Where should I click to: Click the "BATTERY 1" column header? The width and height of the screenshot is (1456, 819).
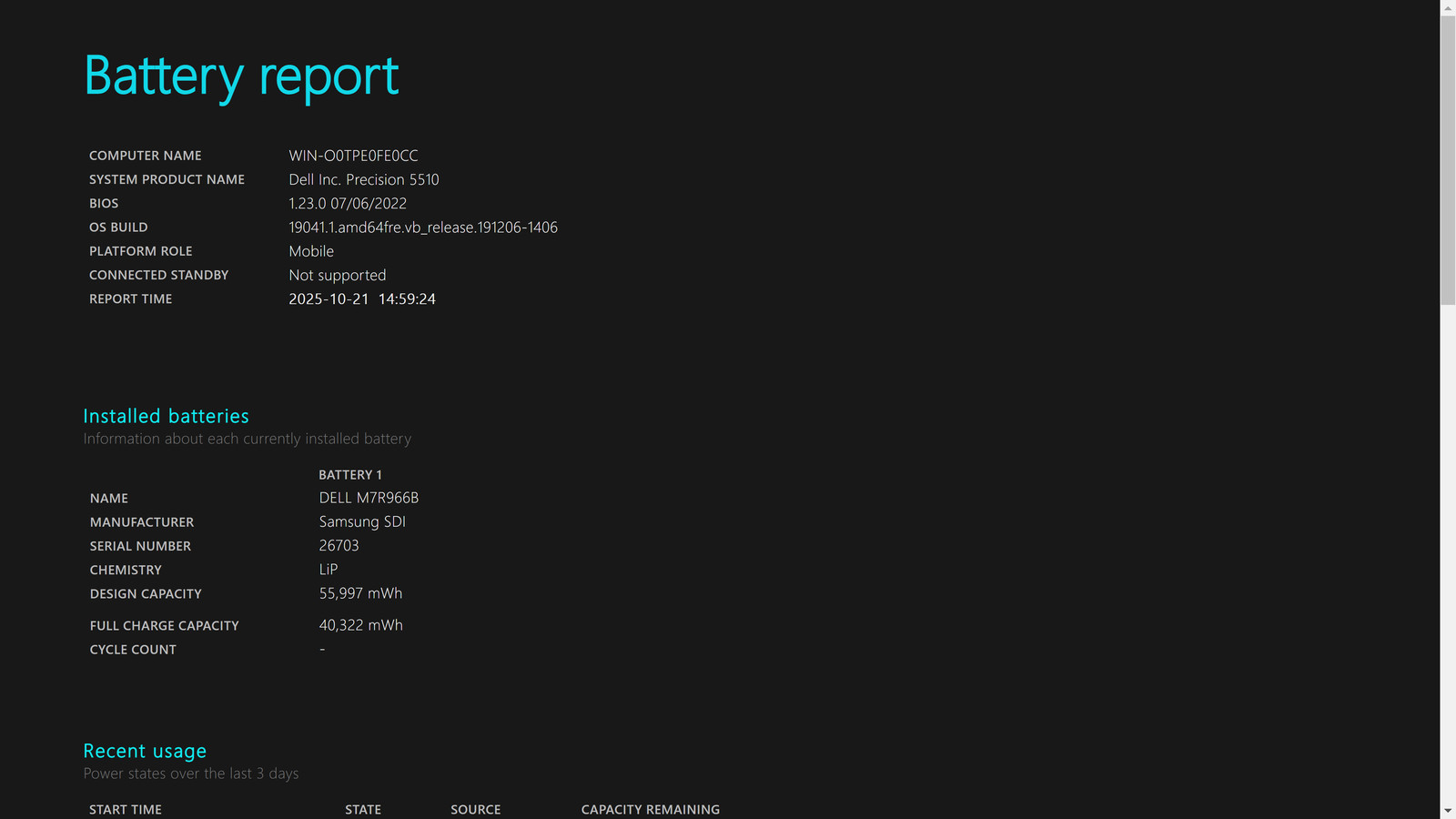(350, 475)
